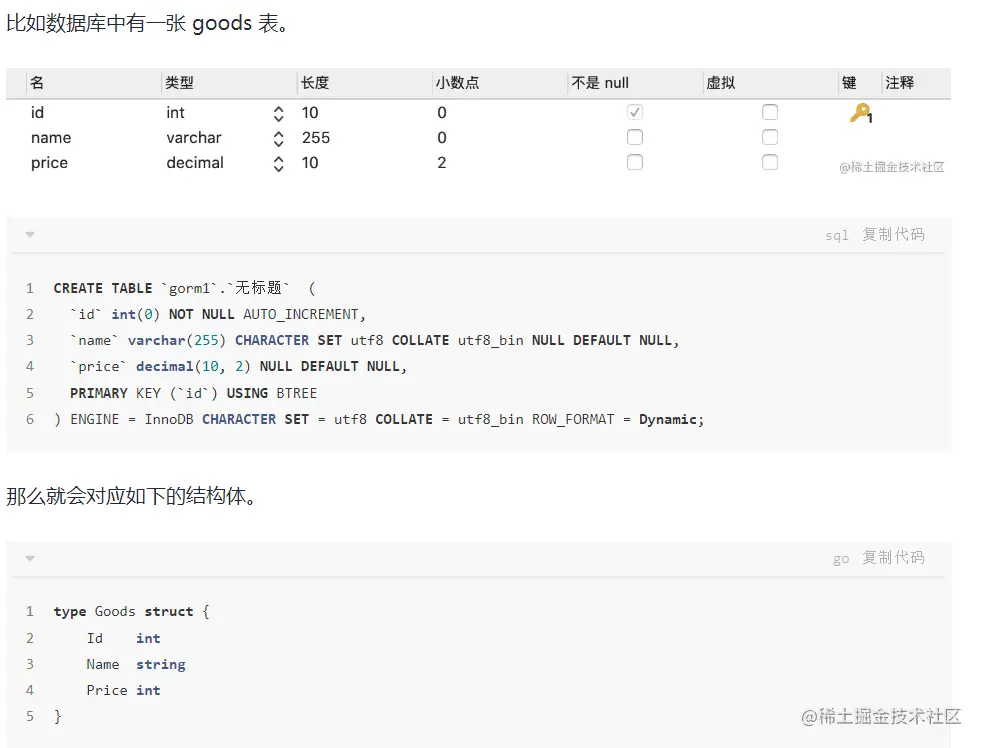Viewport: 983px width, 748px height.
Task: Click the decimal places value 2
Action: coord(442,163)
